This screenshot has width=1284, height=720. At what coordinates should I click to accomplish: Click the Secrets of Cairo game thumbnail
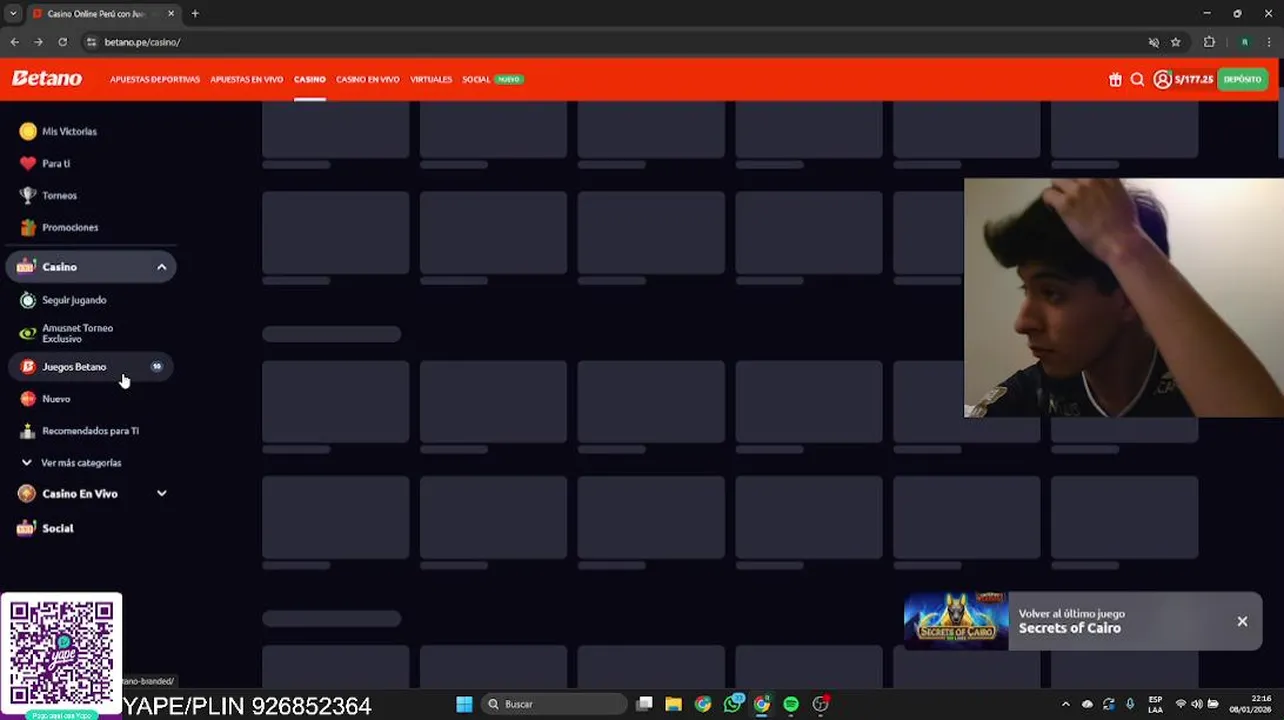tap(956, 621)
